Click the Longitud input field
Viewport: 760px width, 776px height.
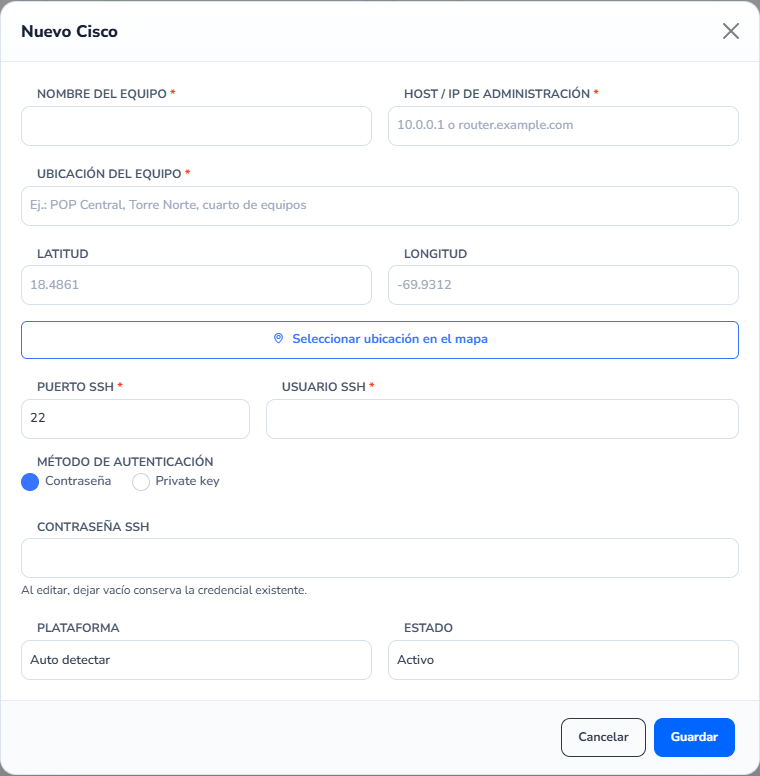click(x=563, y=285)
